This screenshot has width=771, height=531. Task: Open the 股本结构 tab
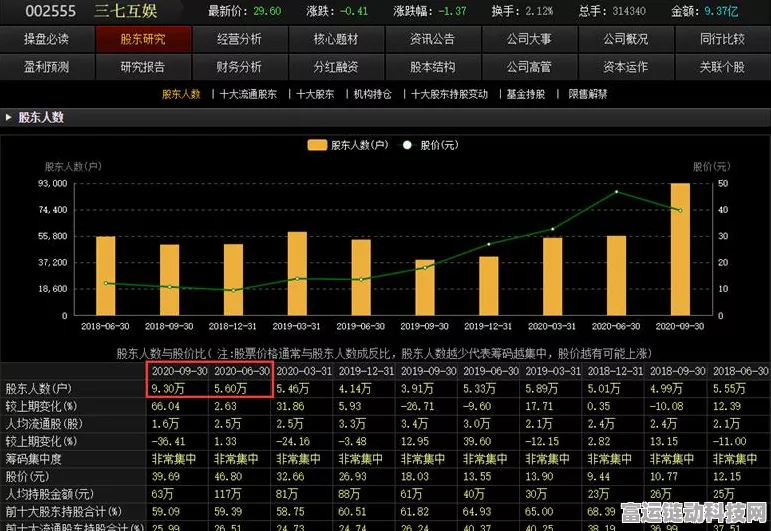pyautogui.click(x=432, y=67)
